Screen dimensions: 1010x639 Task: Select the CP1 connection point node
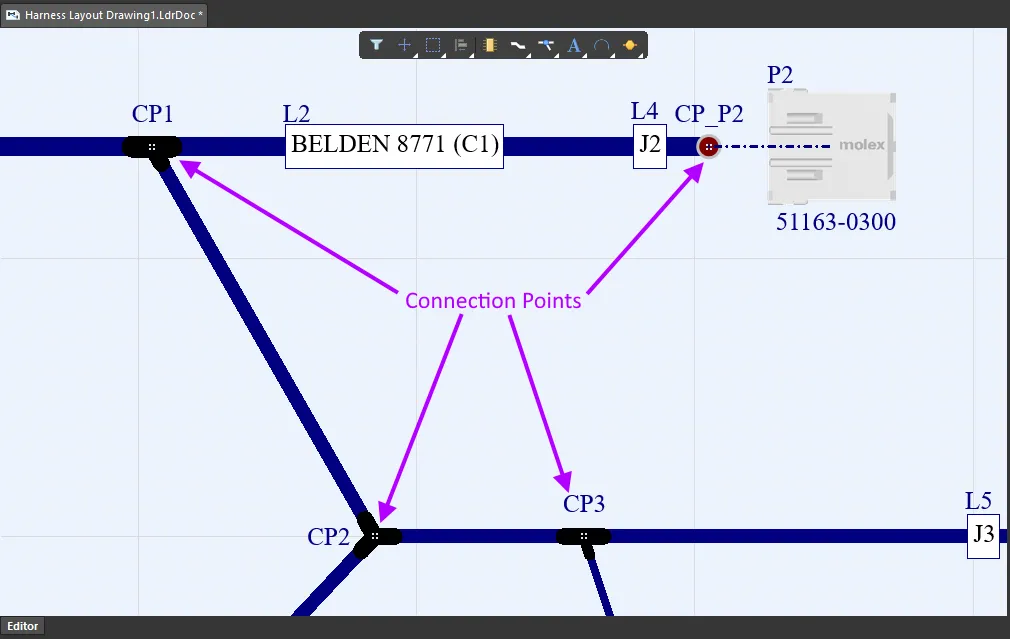tap(152, 147)
